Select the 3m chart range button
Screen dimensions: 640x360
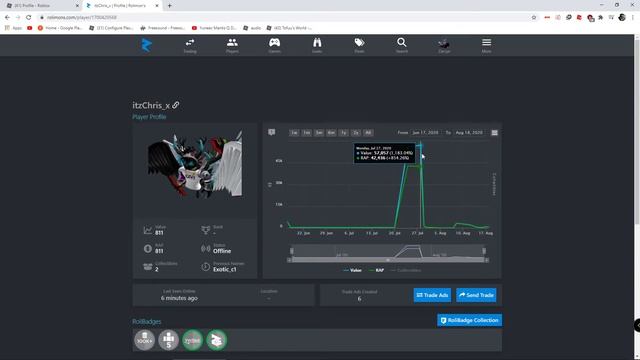tap(319, 133)
